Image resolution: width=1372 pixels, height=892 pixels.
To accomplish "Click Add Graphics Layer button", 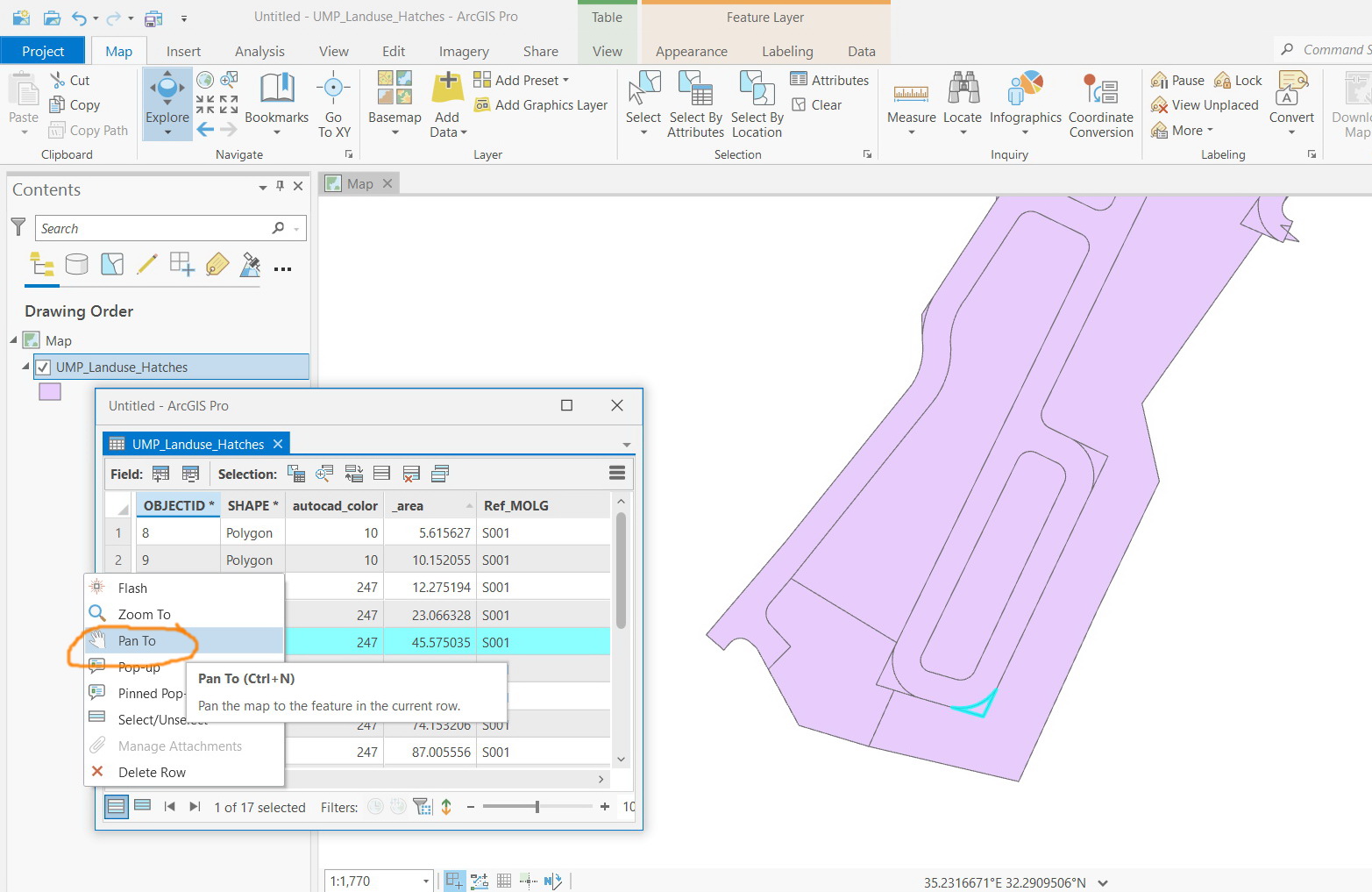I will [542, 105].
